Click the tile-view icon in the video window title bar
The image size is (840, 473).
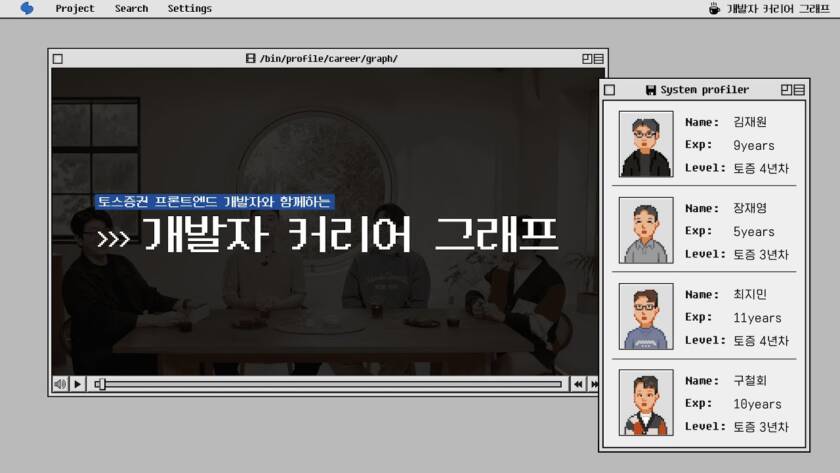586,59
